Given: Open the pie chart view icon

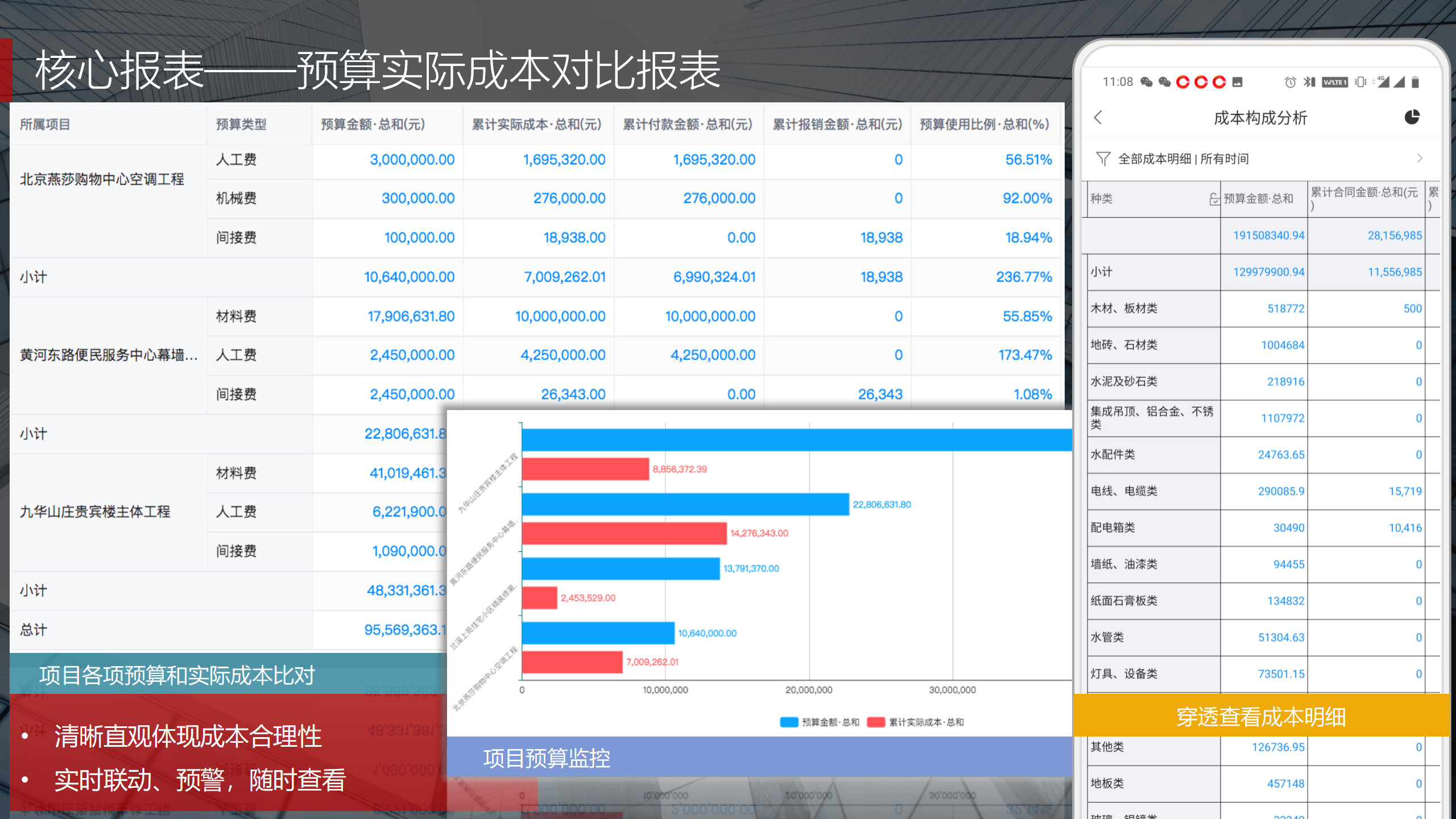Looking at the screenshot, I should point(1412,117).
